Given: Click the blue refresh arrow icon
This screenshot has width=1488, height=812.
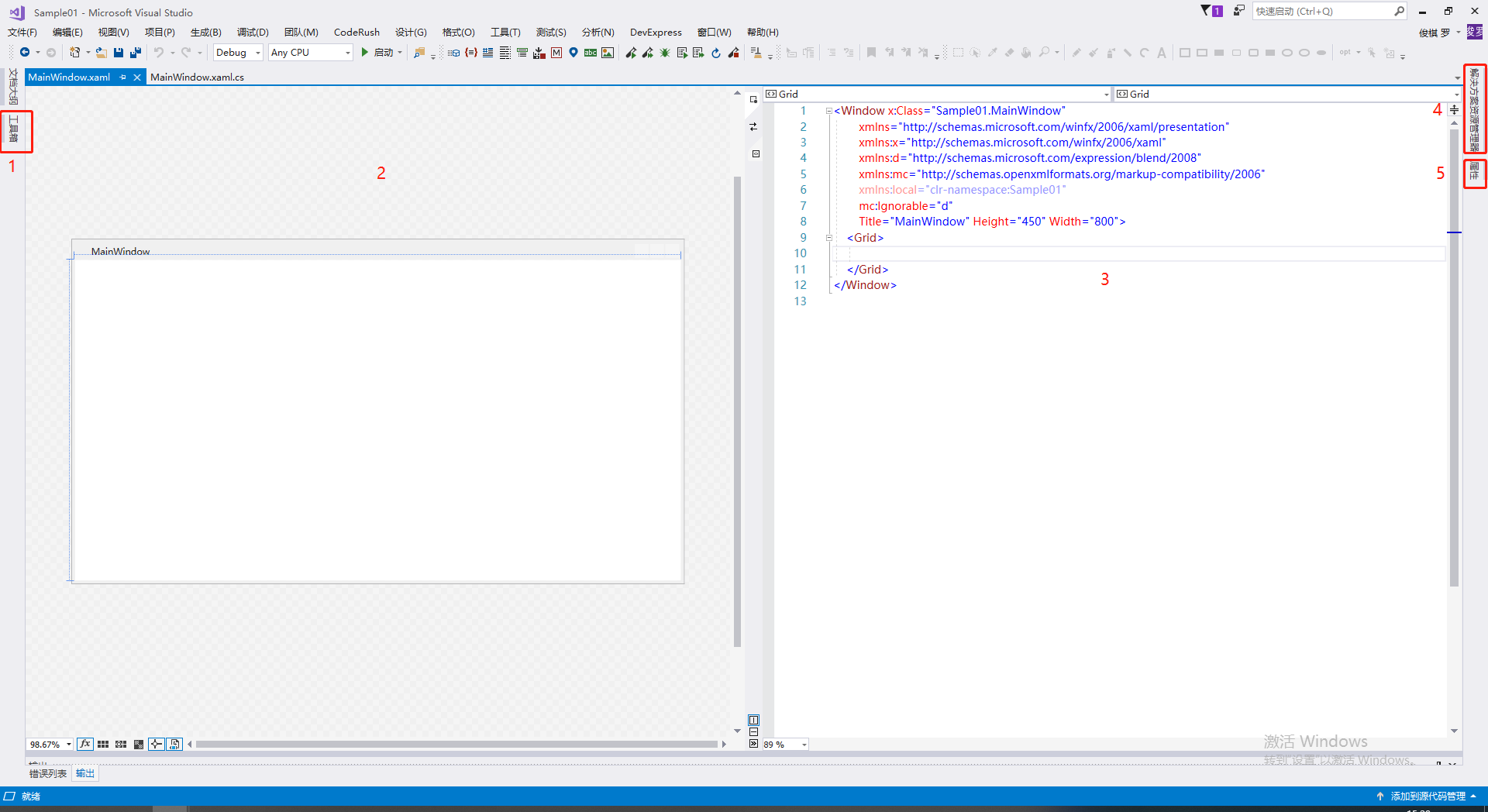Looking at the screenshot, I should point(716,53).
